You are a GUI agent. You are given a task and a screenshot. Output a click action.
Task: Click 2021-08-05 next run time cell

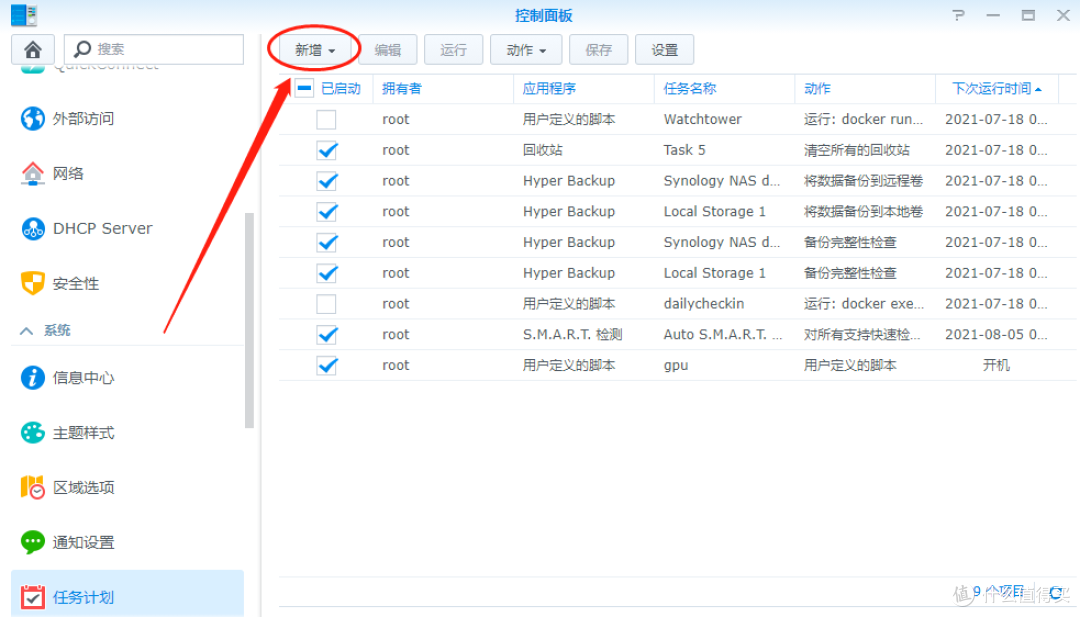[996, 335]
